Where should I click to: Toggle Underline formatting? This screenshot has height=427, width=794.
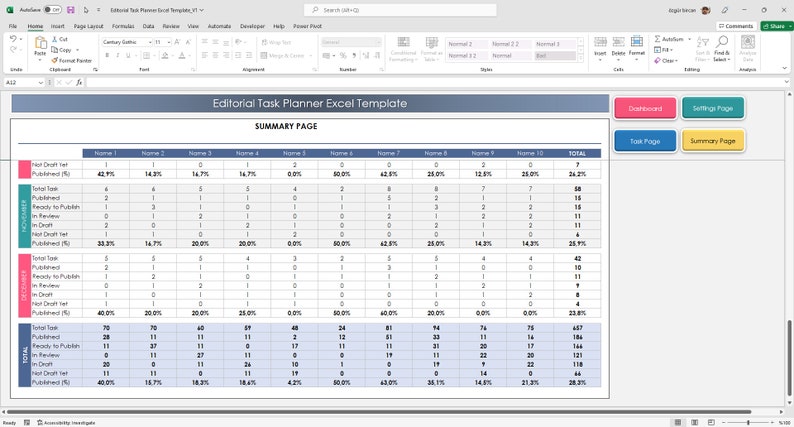click(x=128, y=55)
